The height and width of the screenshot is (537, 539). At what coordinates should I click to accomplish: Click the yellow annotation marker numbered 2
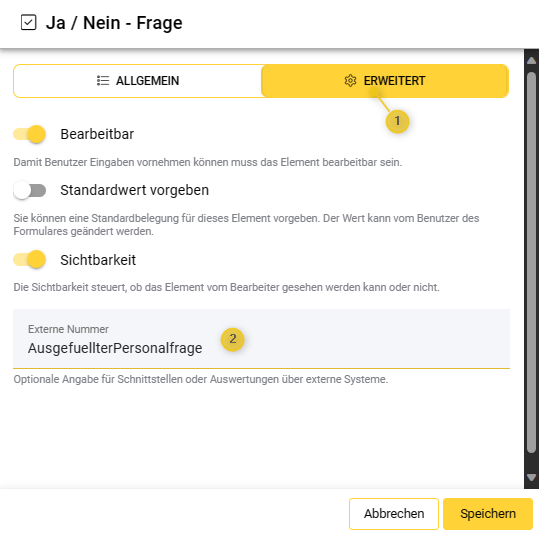[x=233, y=339]
